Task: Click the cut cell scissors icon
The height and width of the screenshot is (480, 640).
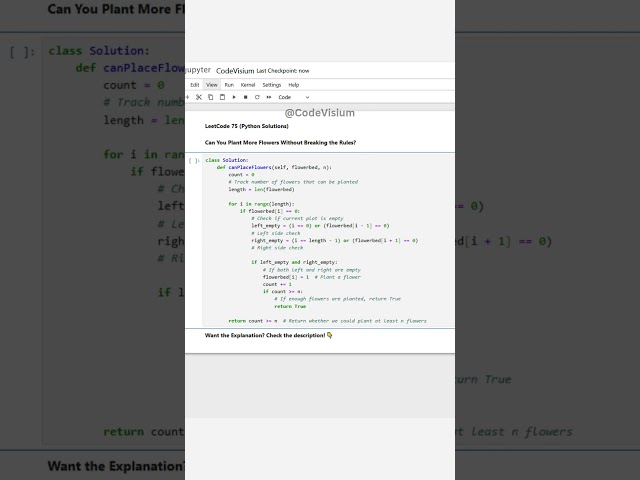Action: [x=199, y=97]
